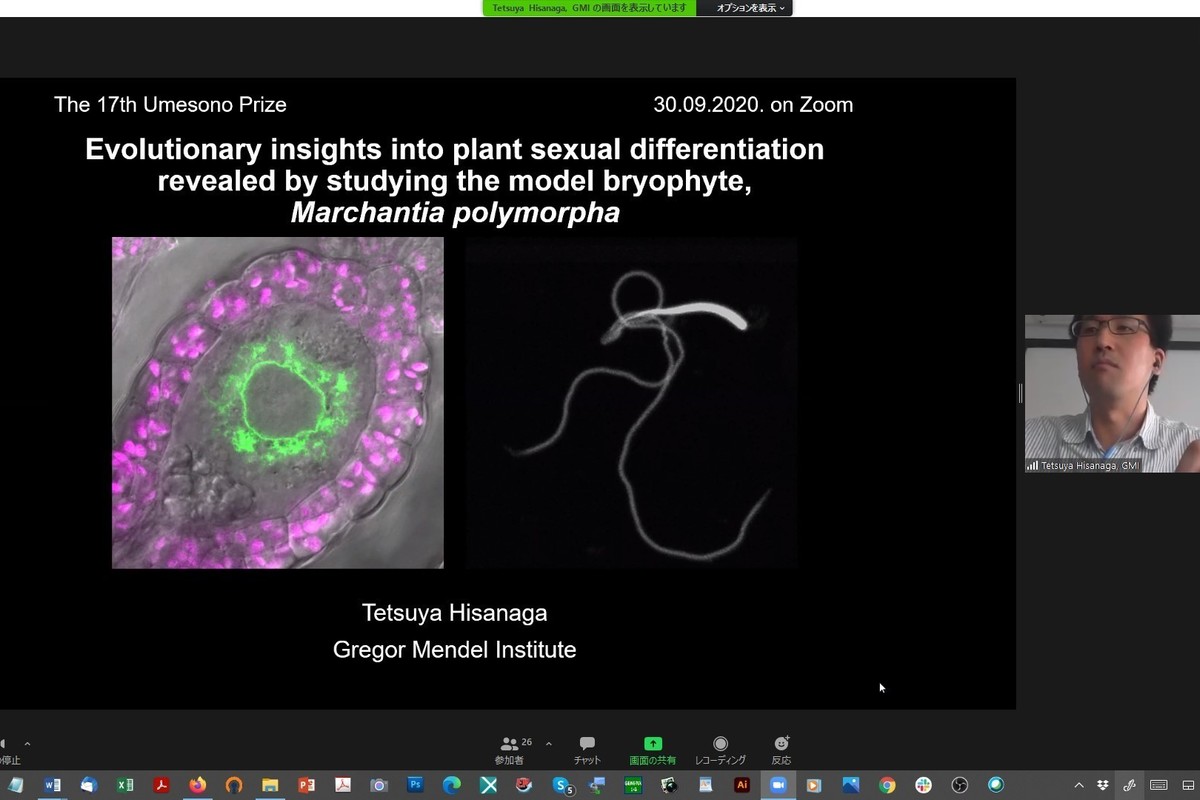
Task: Click Tetsuya Hisanaga's video thumbnail
Action: click(x=1111, y=393)
